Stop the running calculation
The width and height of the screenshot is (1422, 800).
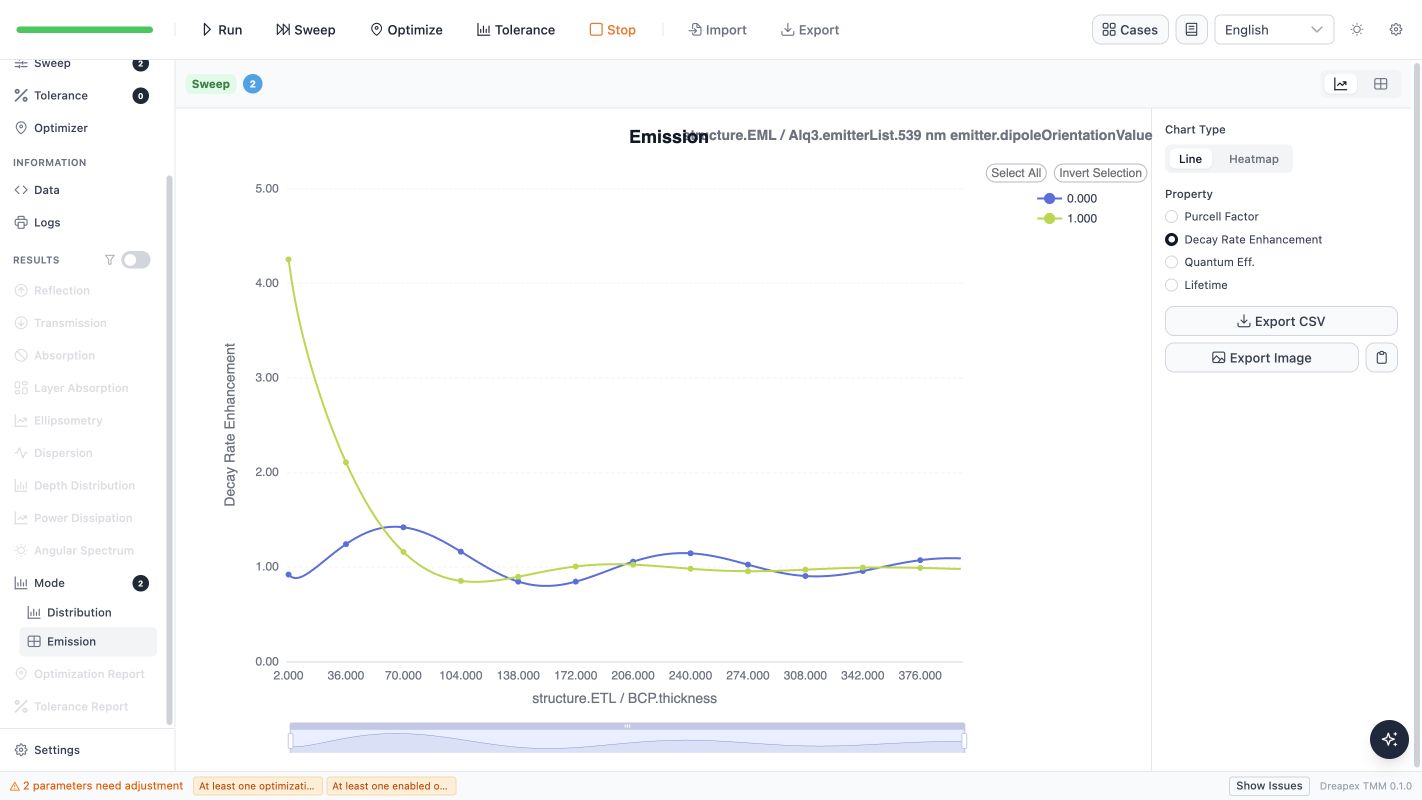click(x=612, y=30)
